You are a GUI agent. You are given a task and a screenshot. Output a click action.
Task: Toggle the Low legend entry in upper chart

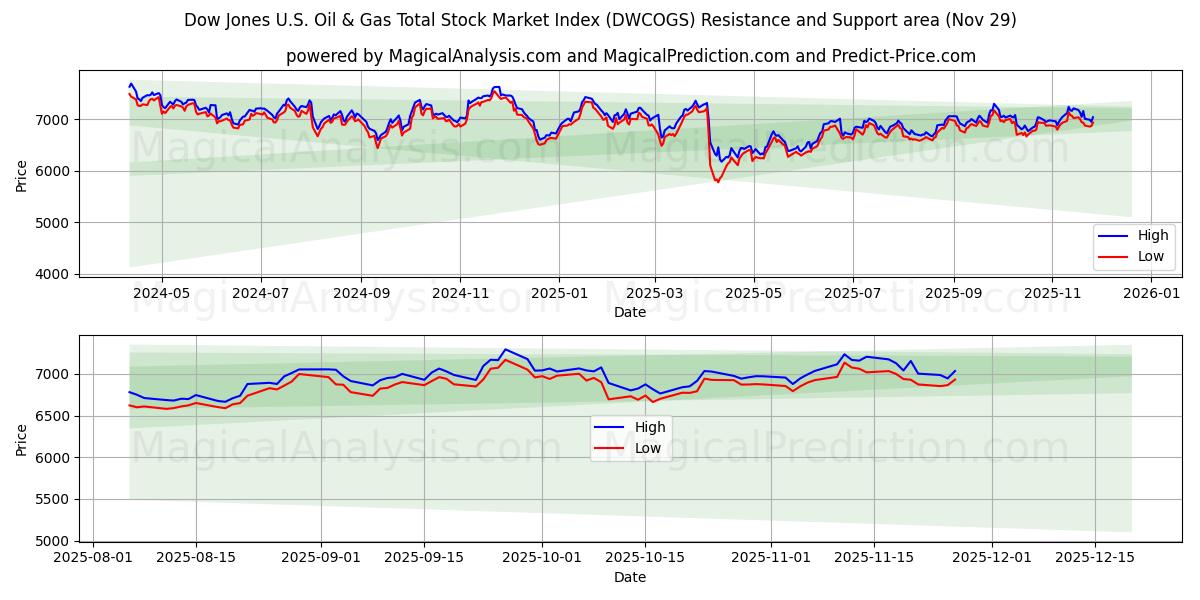click(x=1141, y=256)
